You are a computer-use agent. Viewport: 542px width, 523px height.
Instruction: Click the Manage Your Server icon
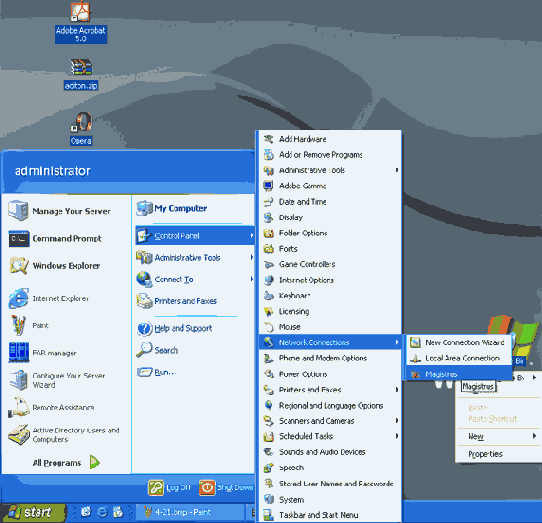tap(18, 211)
